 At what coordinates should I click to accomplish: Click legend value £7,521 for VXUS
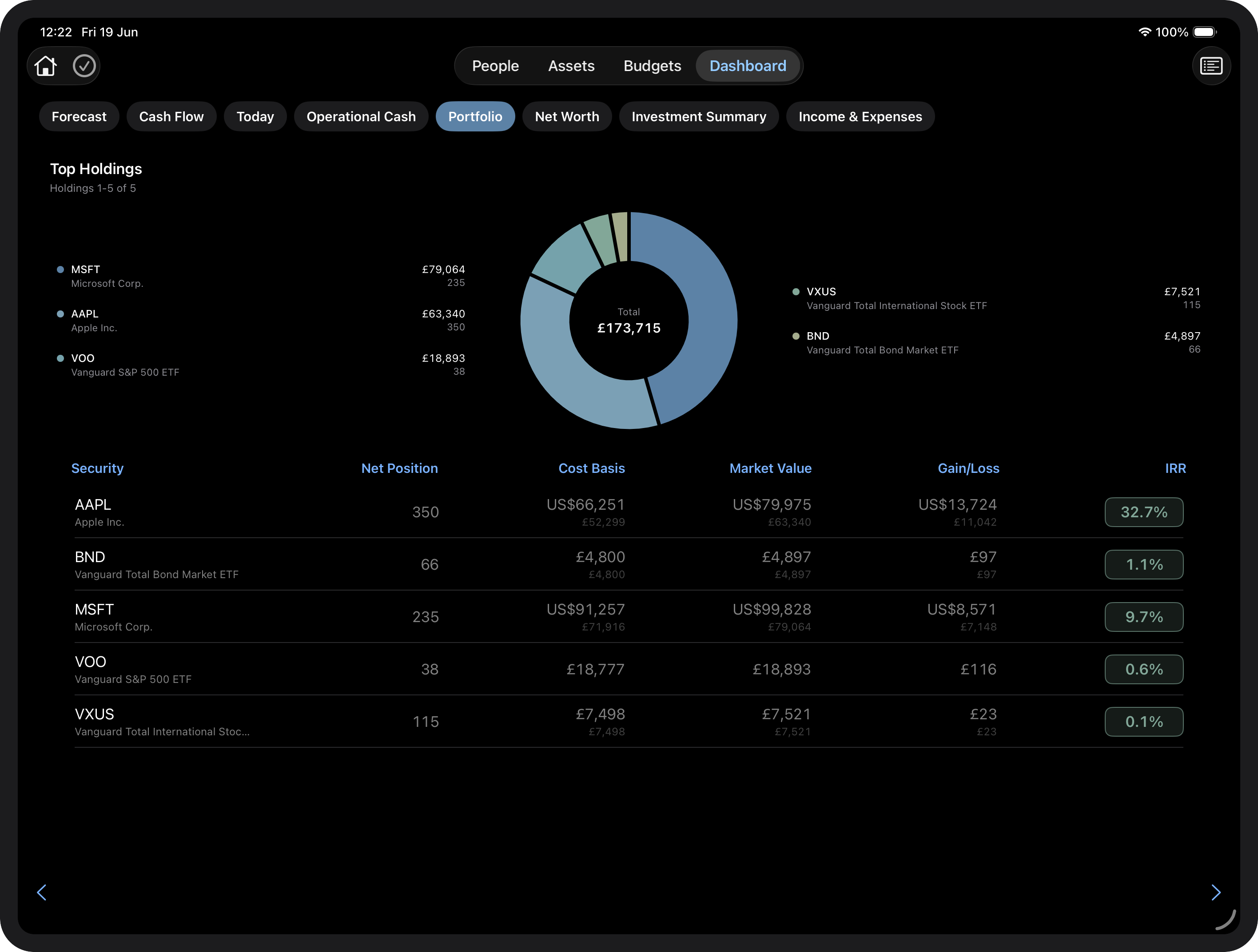1182,292
